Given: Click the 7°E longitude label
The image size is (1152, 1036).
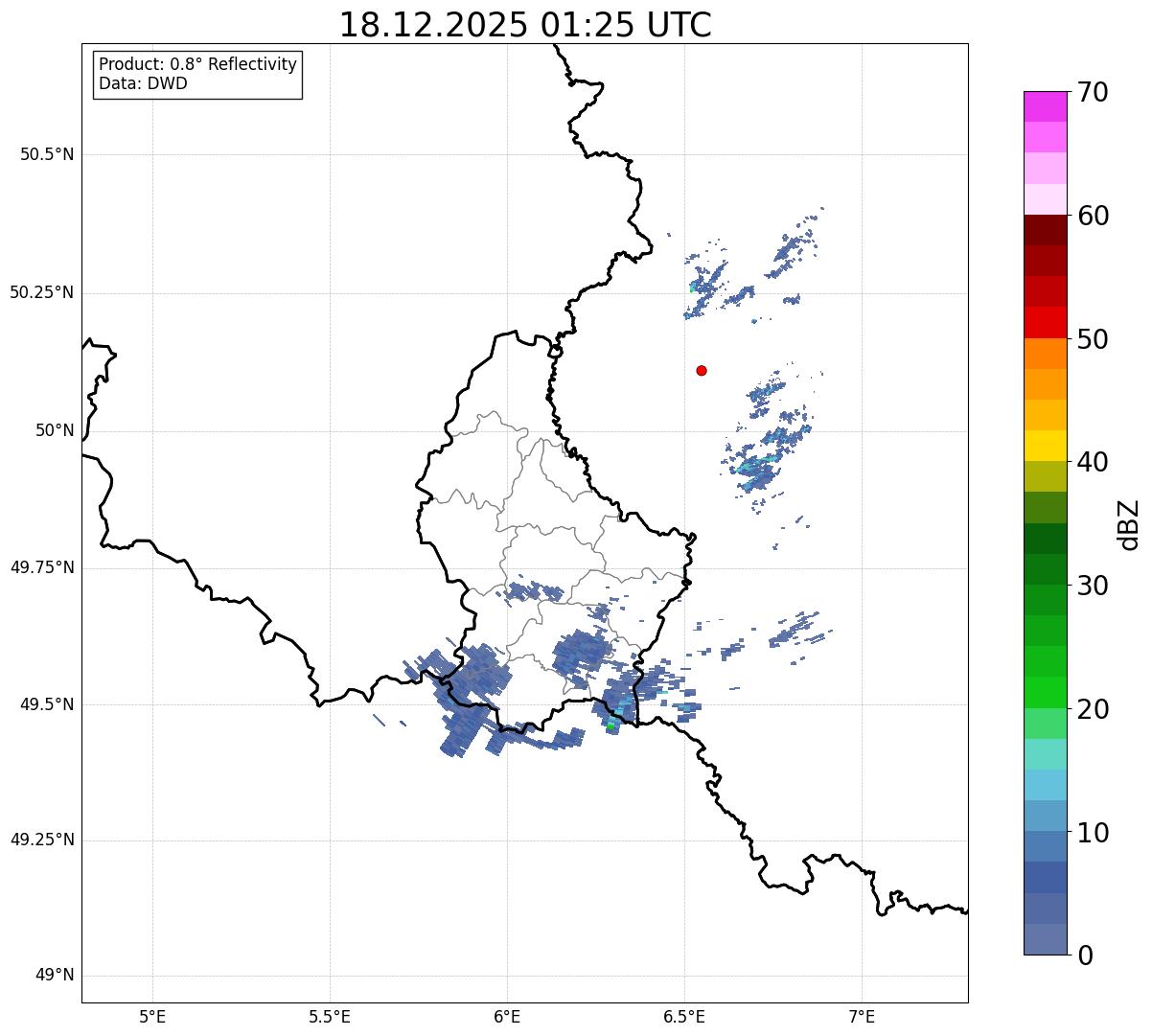Looking at the screenshot, I should (x=863, y=1016).
